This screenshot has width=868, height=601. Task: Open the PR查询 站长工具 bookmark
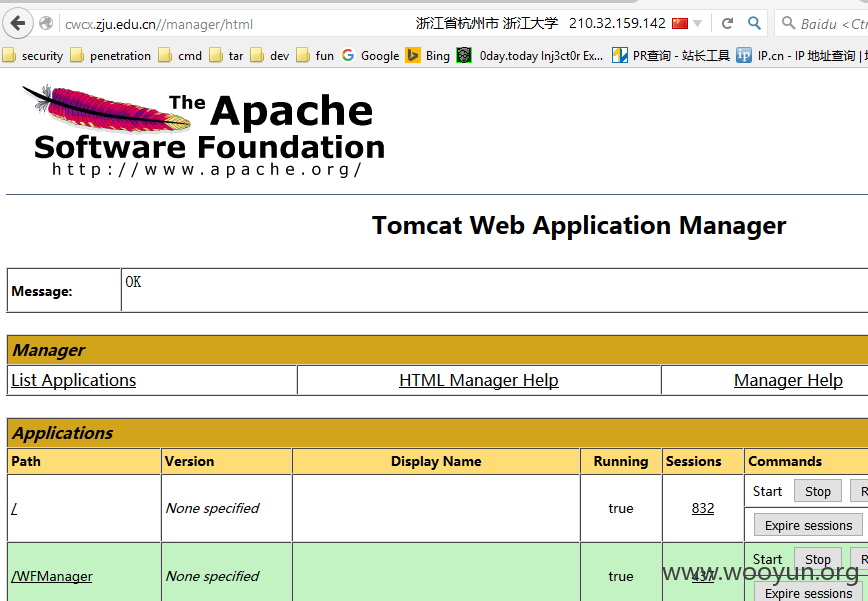[671, 55]
